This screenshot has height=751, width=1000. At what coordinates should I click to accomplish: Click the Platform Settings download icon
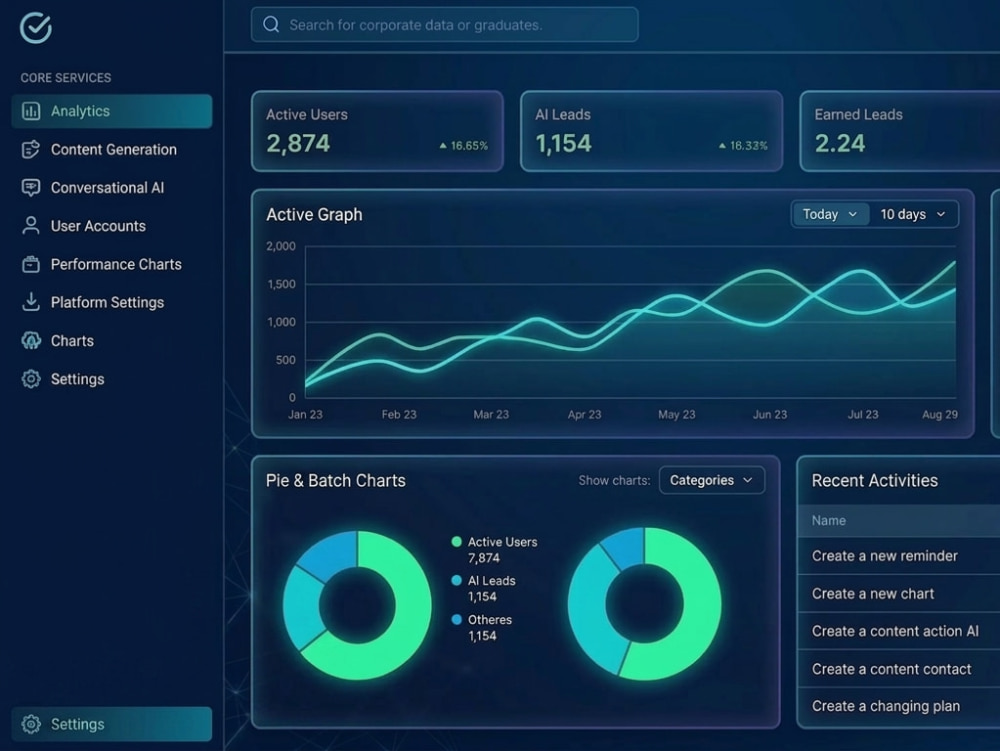pos(31,302)
